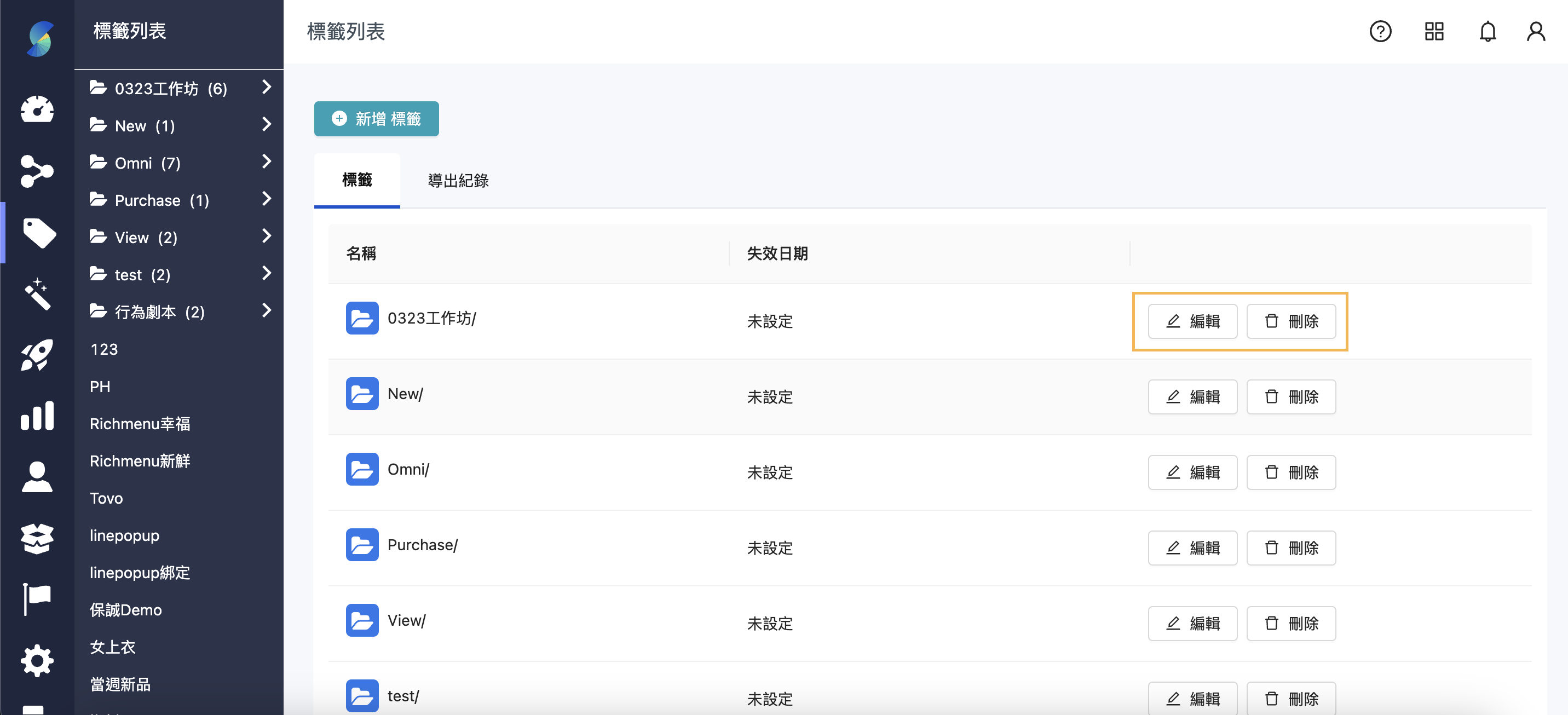Image resolution: width=1568 pixels, height=715 pixels.
Task: Select the rocket campaign icon
Action: pos(37,355)
